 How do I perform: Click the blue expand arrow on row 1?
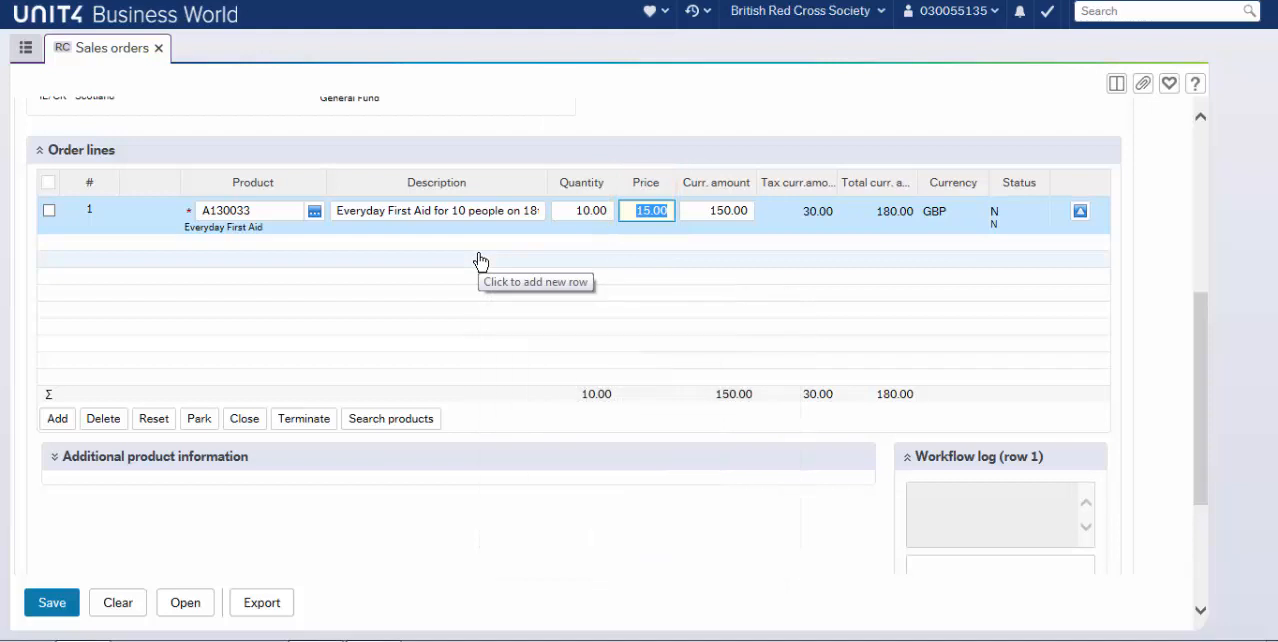pyautogui.click(x=1080, y=211)
